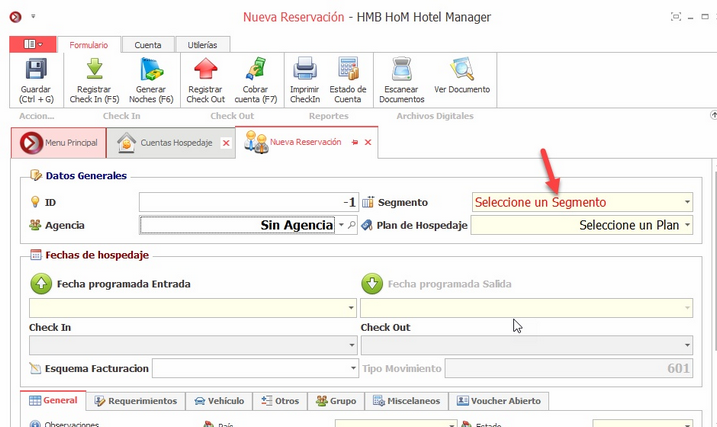The height and width of the screenshot is (427, 717).
Task: Switch to Cuenta ribbon tab
Action: (x=147, y=44)
